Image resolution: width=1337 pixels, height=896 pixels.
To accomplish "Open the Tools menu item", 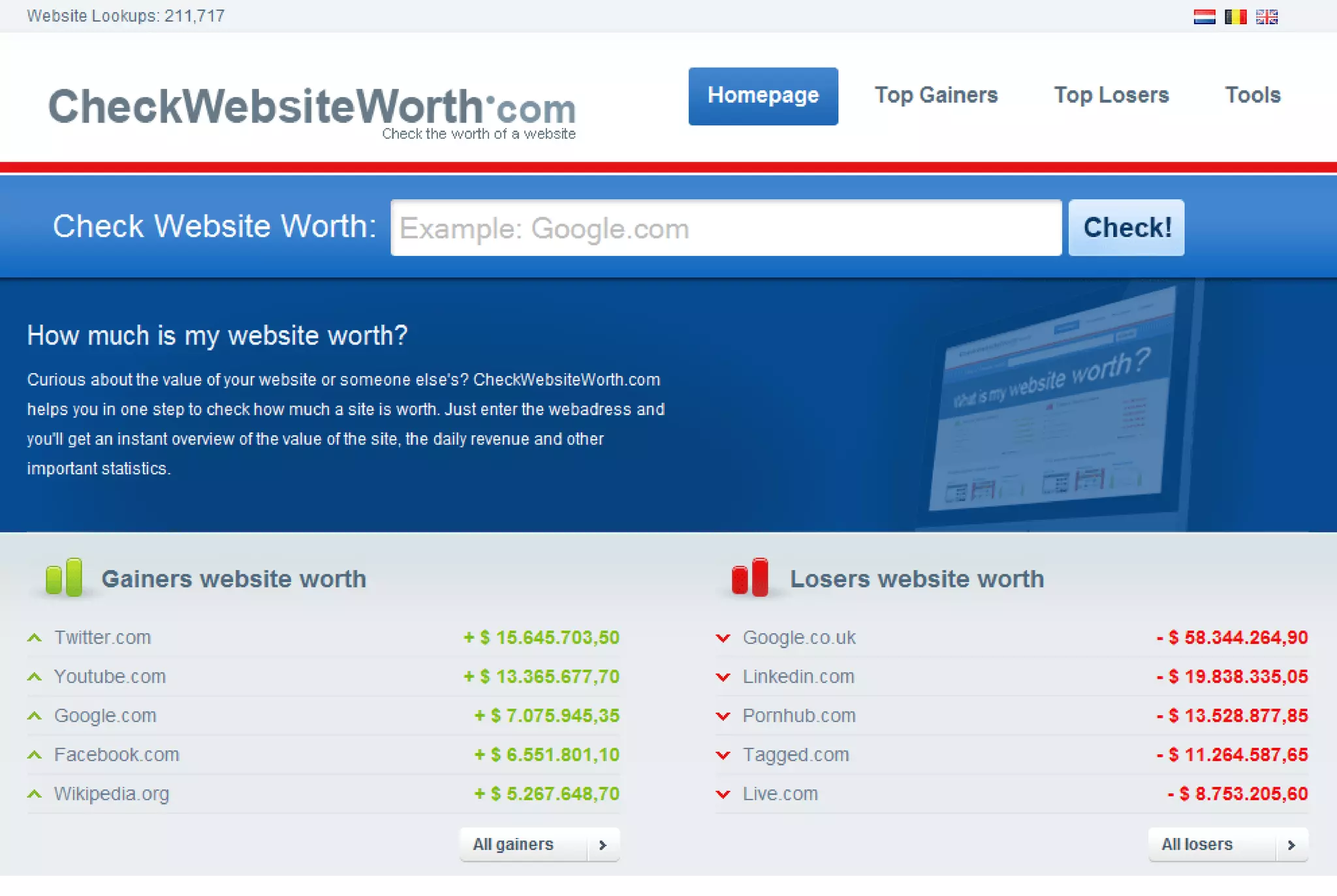I will (1253, 95).
